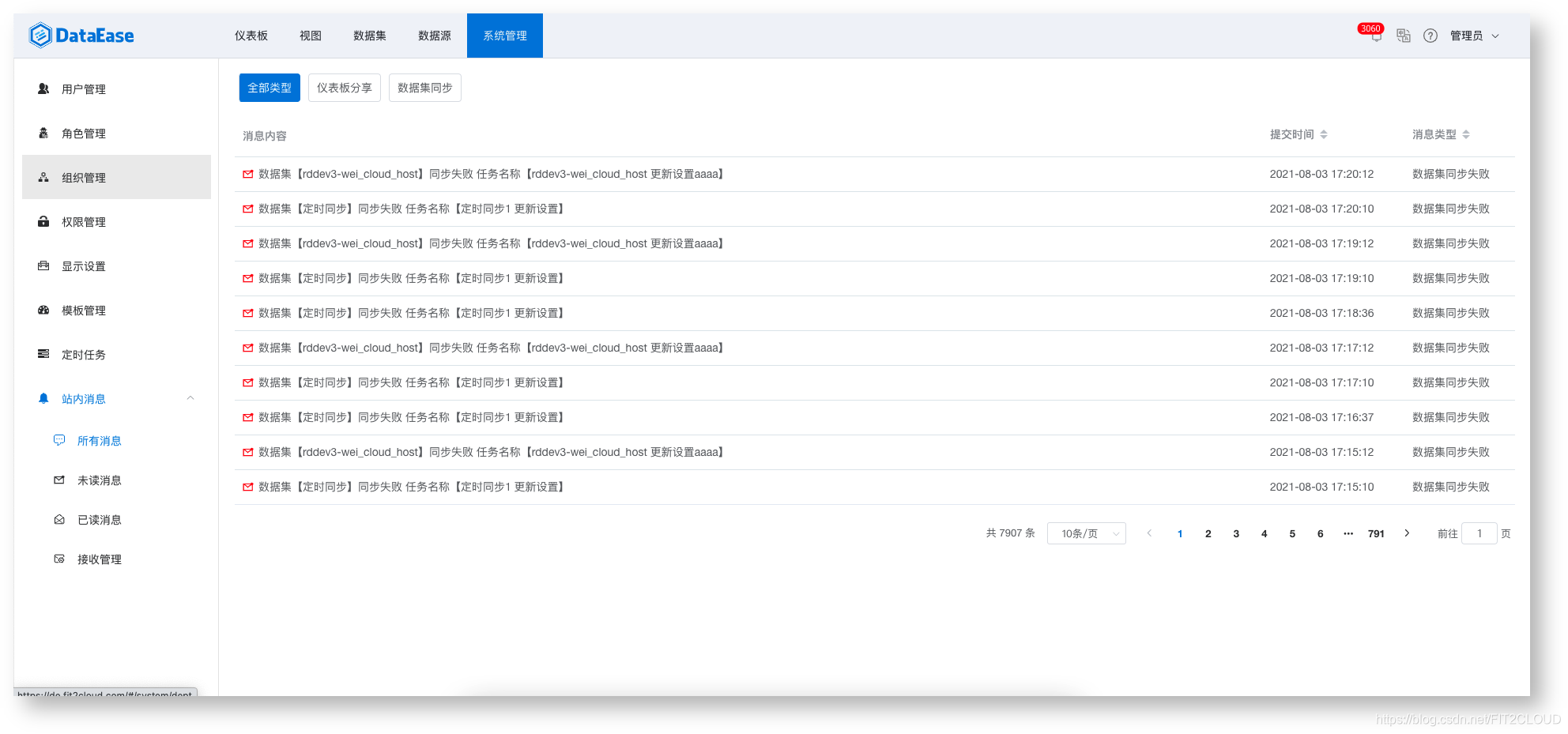Viewport: 1568px width, 734px height.
Task: Open message text submitted at 17:15:12
Action: (x=492, y=452)
